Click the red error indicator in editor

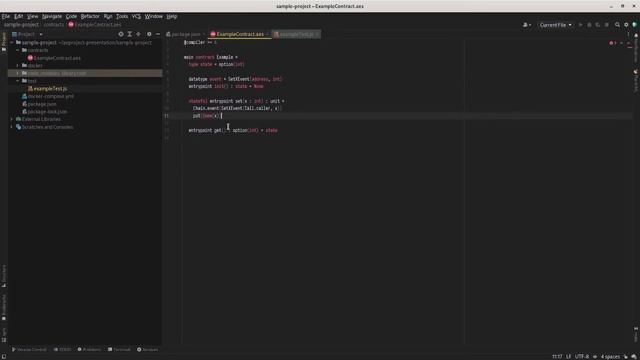tap(613, 43)
